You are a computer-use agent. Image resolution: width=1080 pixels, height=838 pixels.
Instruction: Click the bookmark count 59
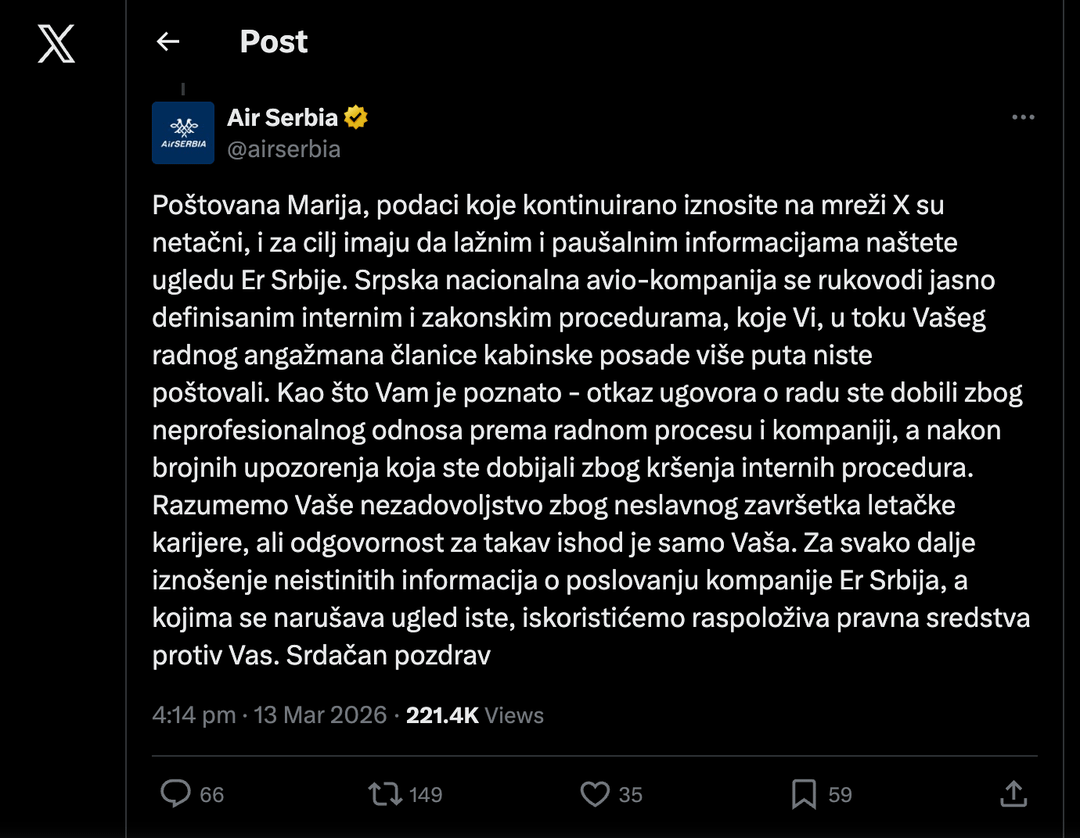tap(840, 795)
